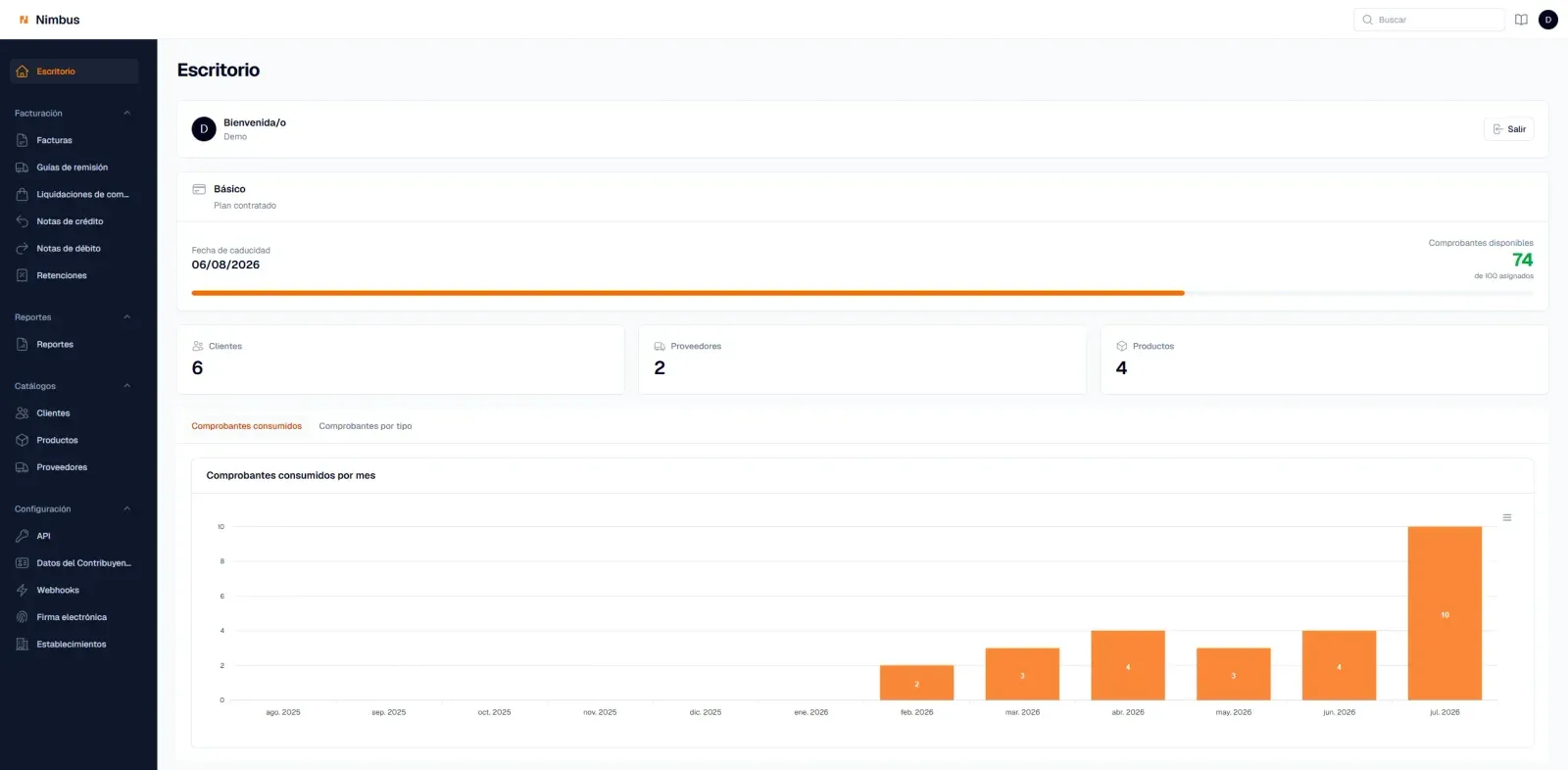Click the credit card icon beside Básico
This screenshot has height=770, width=1568.
tap(199, 189)
